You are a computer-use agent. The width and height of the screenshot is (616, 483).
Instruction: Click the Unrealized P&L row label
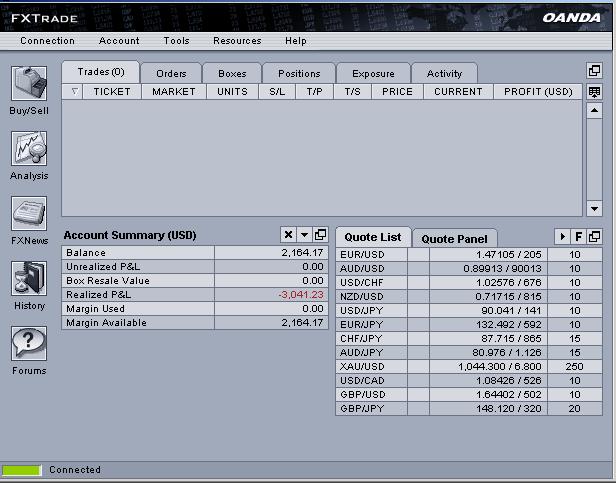pos(103,267)
